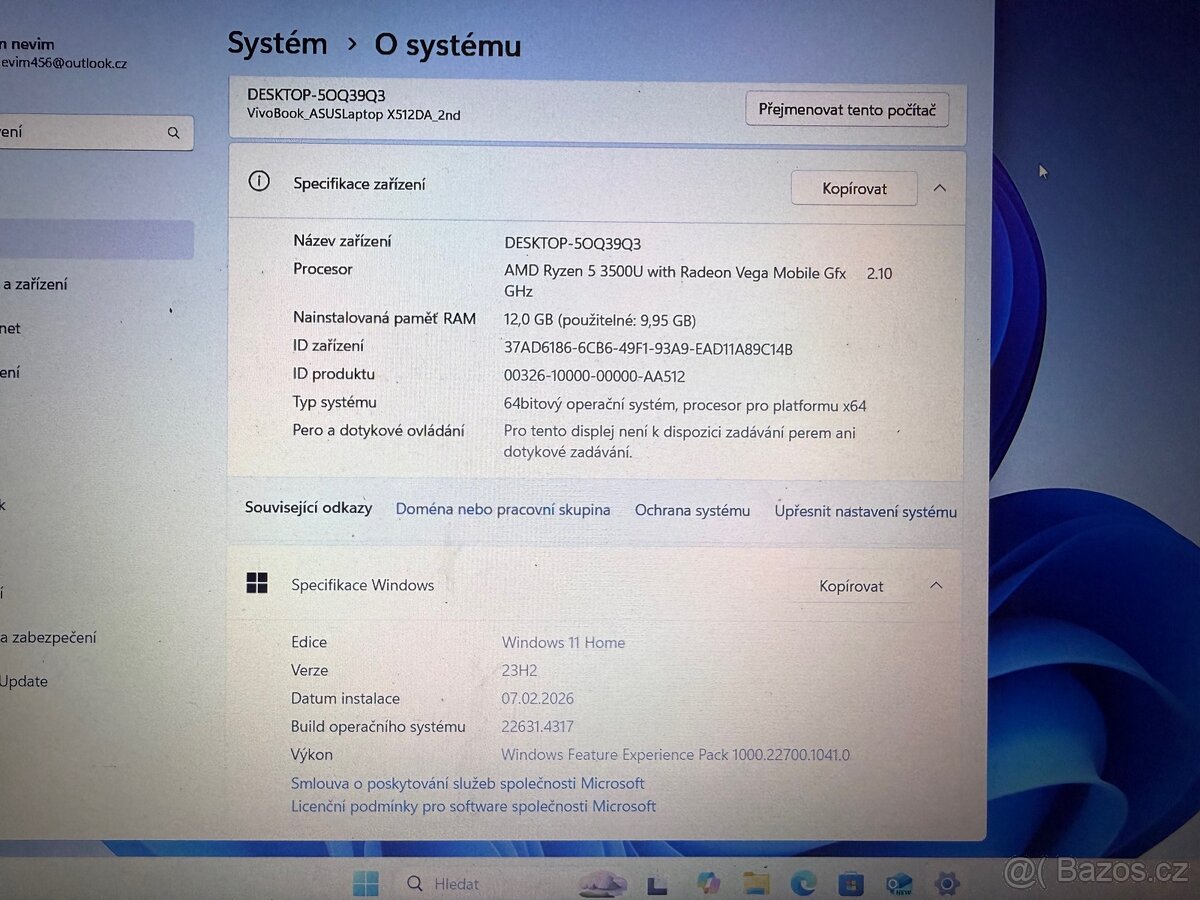Click the Specifikace zařízení info icon

(x=259, y=182)
